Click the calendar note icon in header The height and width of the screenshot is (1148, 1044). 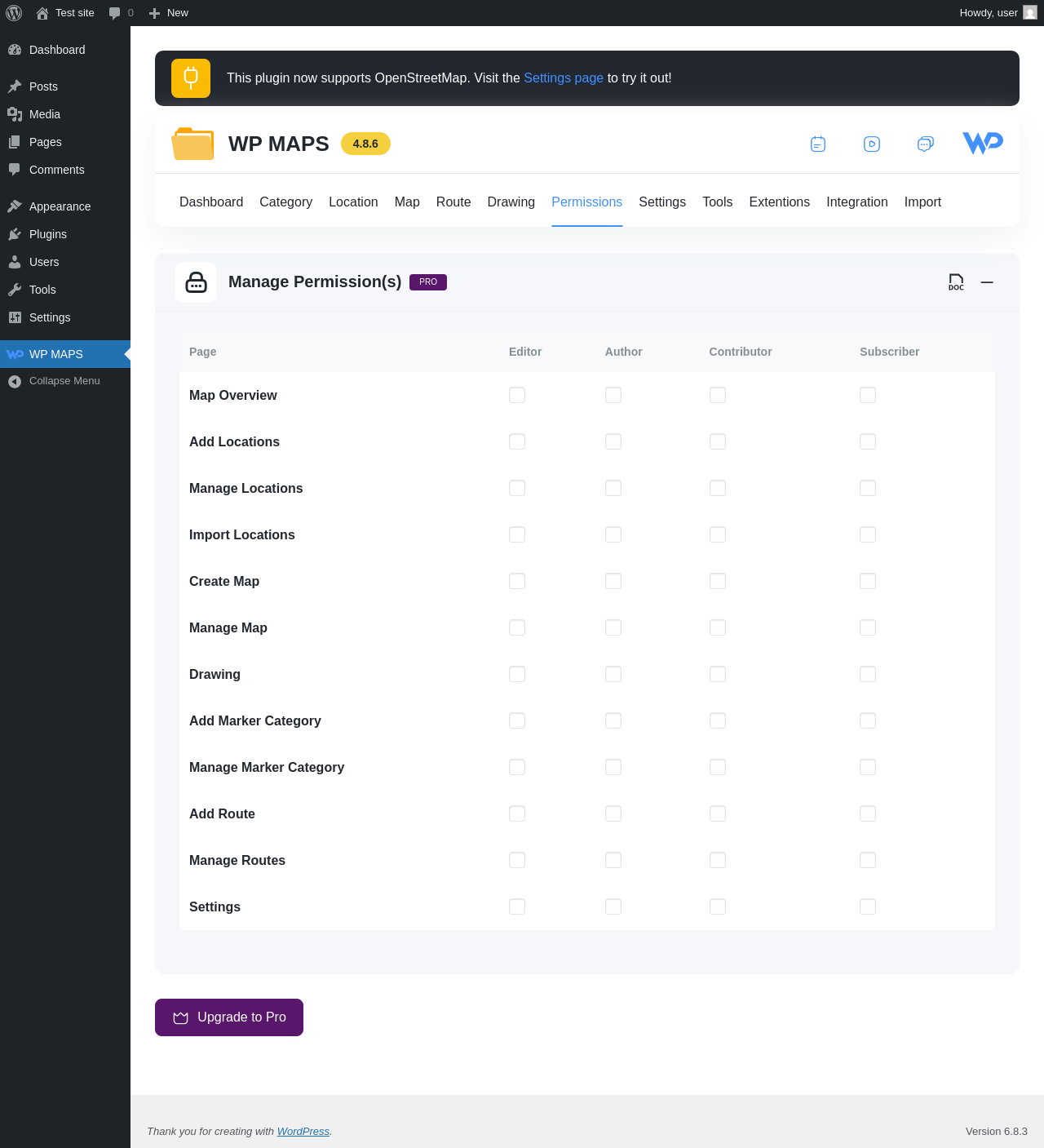[x=818, y=144]
